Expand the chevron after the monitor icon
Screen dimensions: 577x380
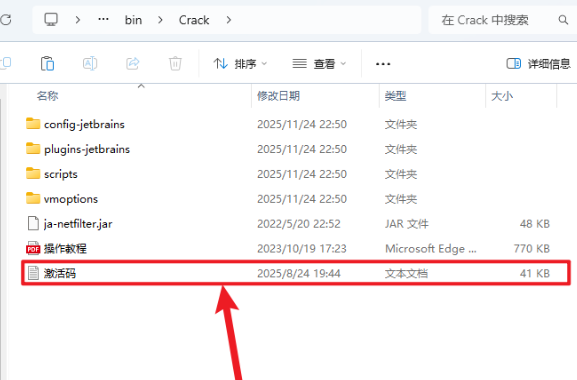(x=78, y=20)
